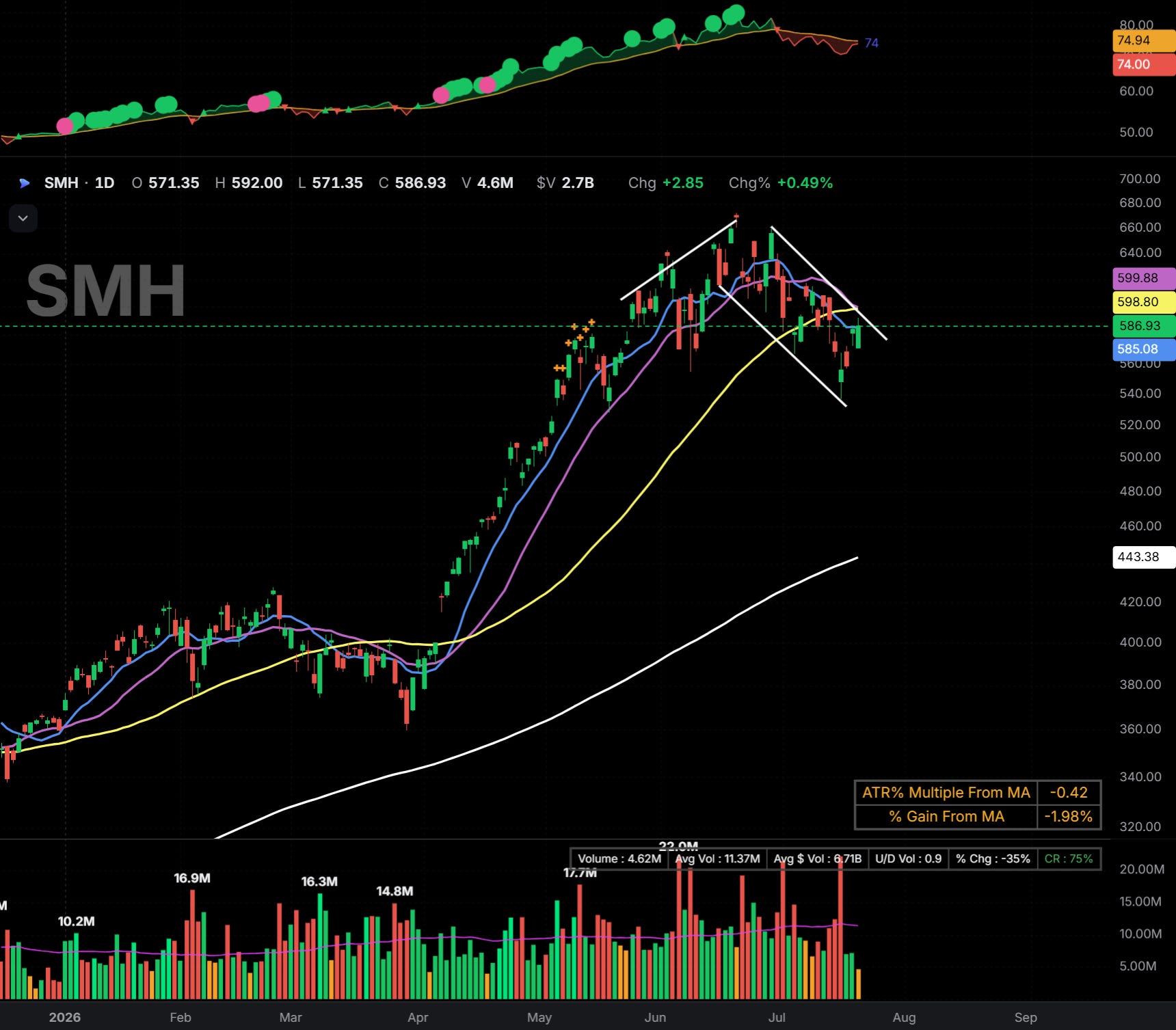Click the blue 585.08 moving average label
This screenshot has width=1176, height=1030.
click(x=1145, y=349)
